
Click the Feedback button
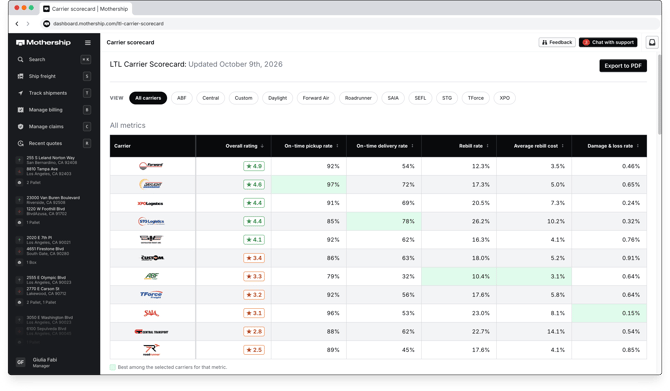click(557, 42)
